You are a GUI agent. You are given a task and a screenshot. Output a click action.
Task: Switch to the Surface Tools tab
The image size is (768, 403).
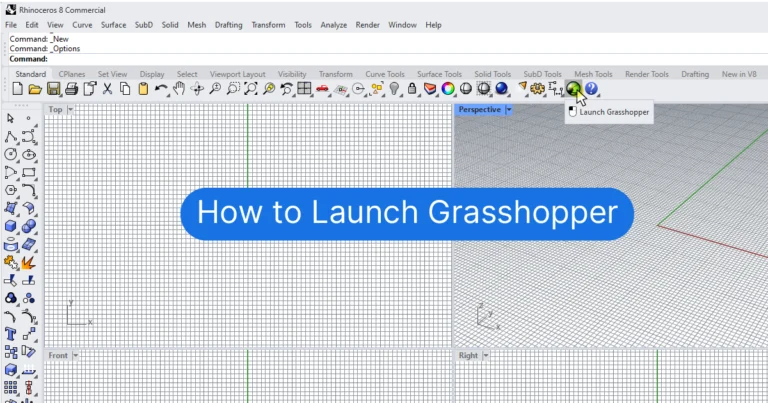[x=439, y=74]
